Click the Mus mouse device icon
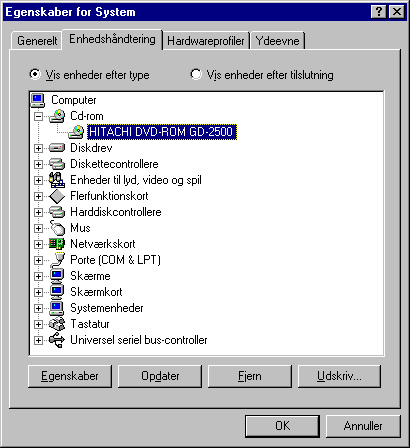The height and width of the screenshot is (448, 410). click(57, 228)
